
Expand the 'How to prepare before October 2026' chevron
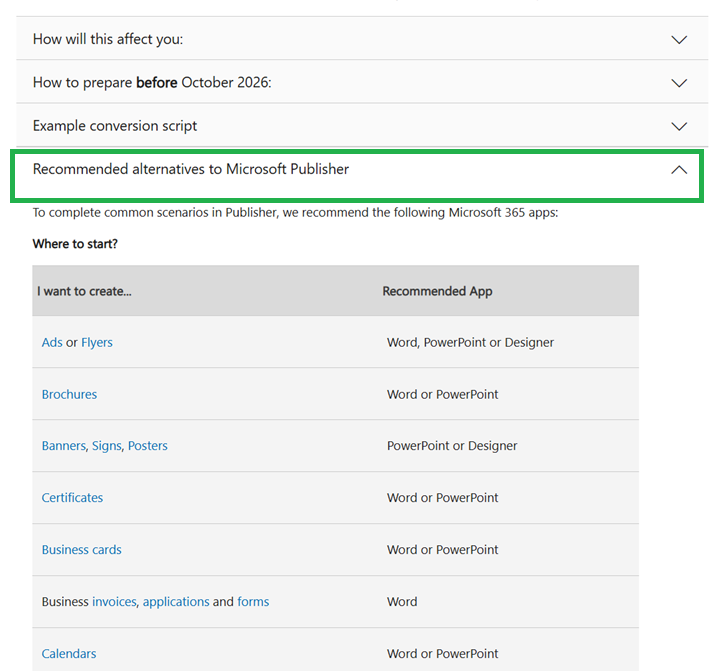[679, 83]
